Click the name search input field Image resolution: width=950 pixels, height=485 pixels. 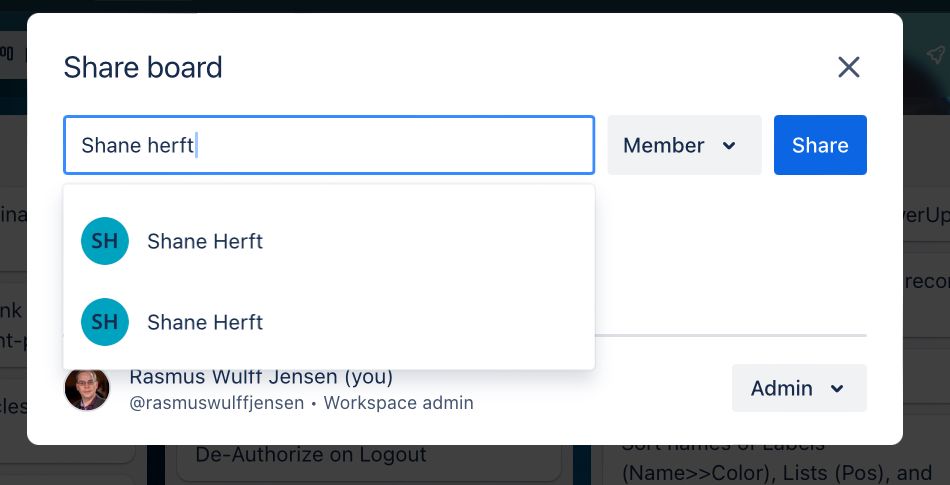(328, 146)
